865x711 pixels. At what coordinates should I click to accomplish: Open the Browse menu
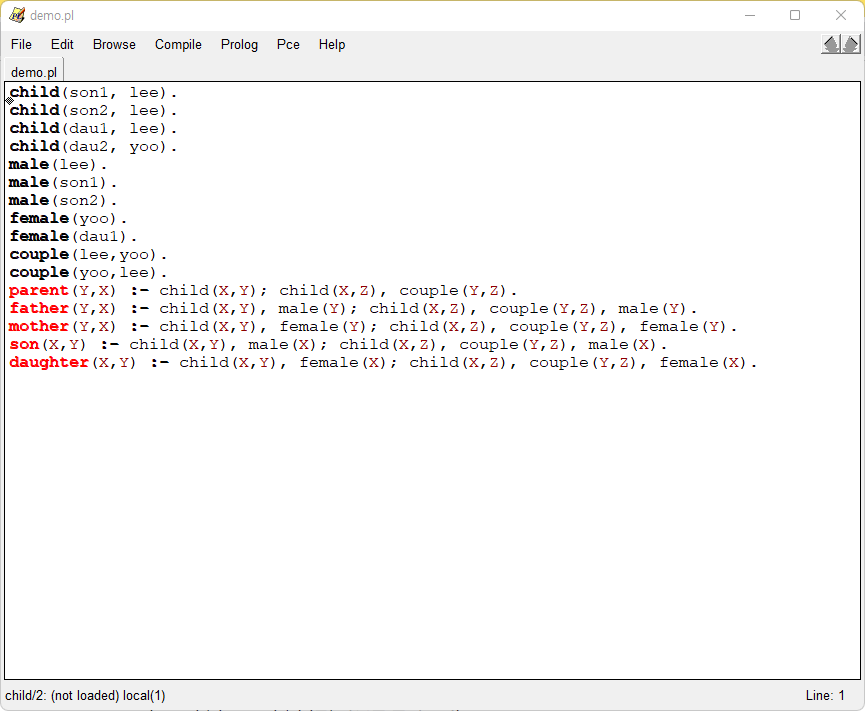click(x=114, y=45)
